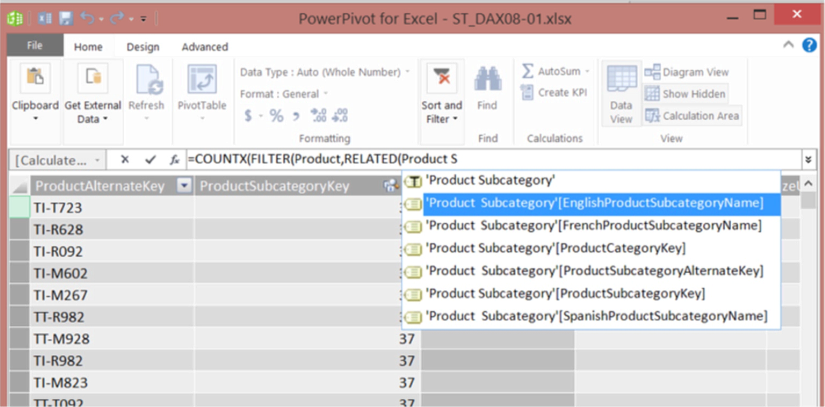
Task: Click the Clipboard paste icon
Action: pos(35,80)
